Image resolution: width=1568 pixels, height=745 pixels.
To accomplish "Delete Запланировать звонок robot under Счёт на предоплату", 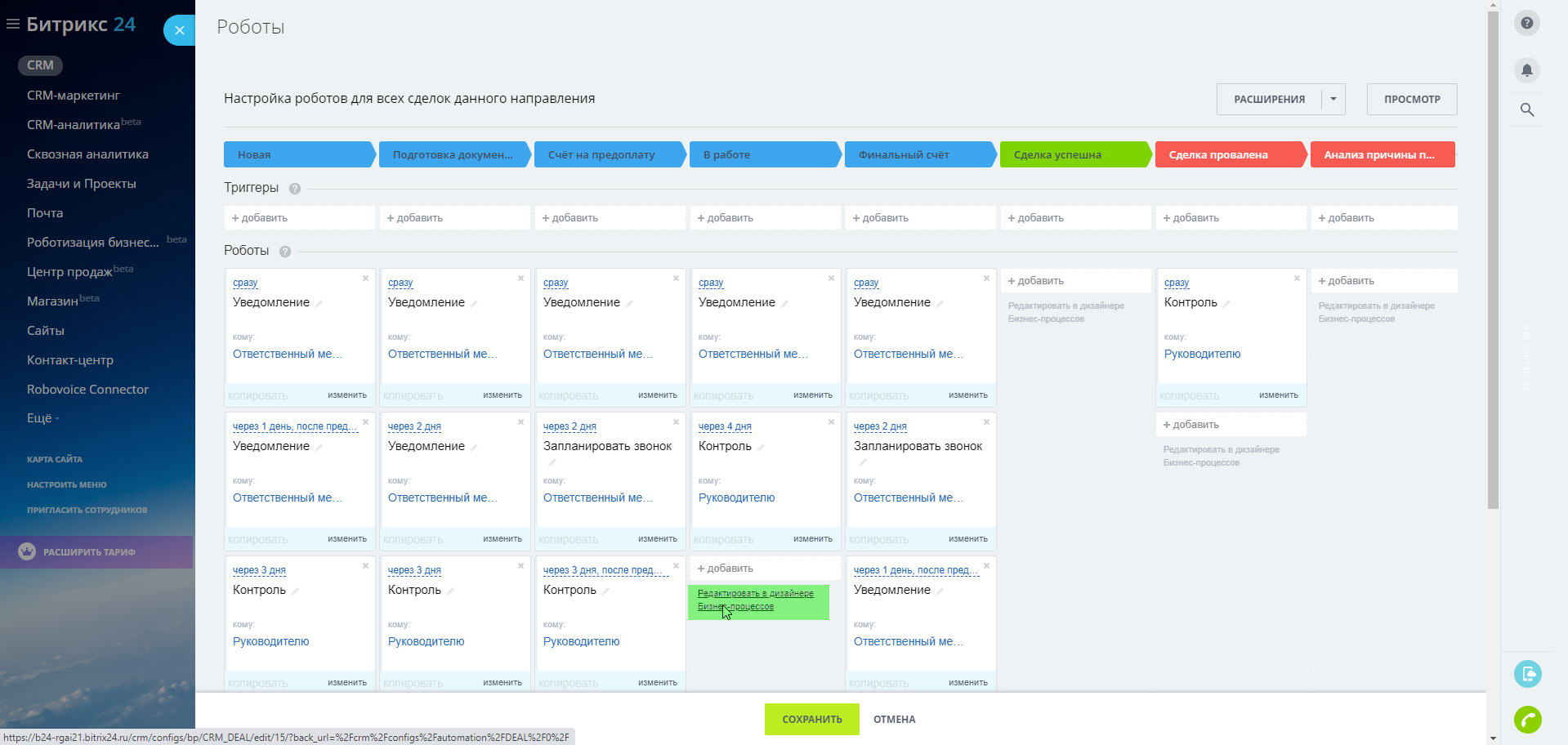I will 676,422.
